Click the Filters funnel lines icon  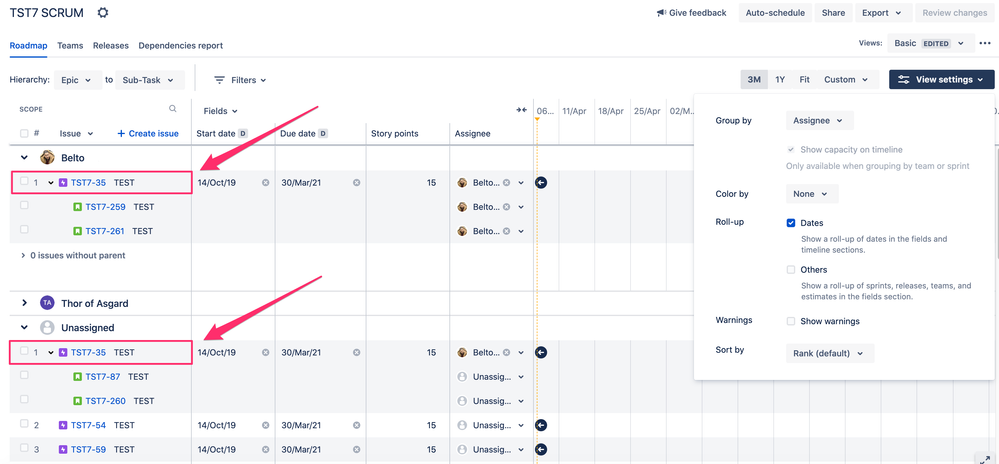point(219,80)
